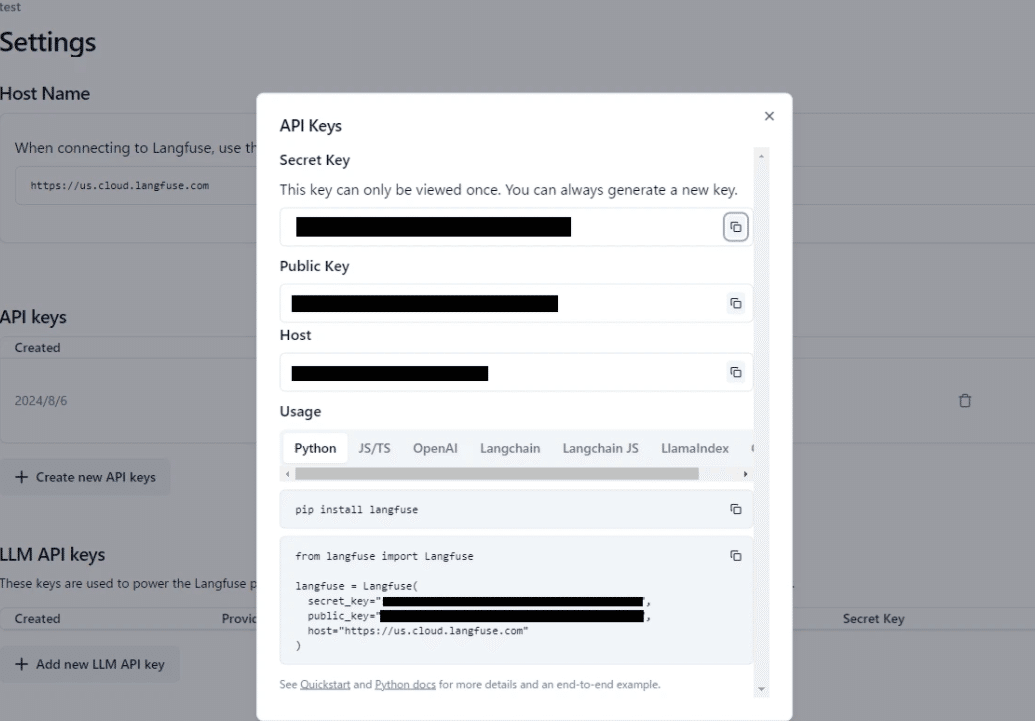Image resolution: width=1035 pixels, height=721 pixels.
Task: Open the Python docs link
Action: coord(405,685)
